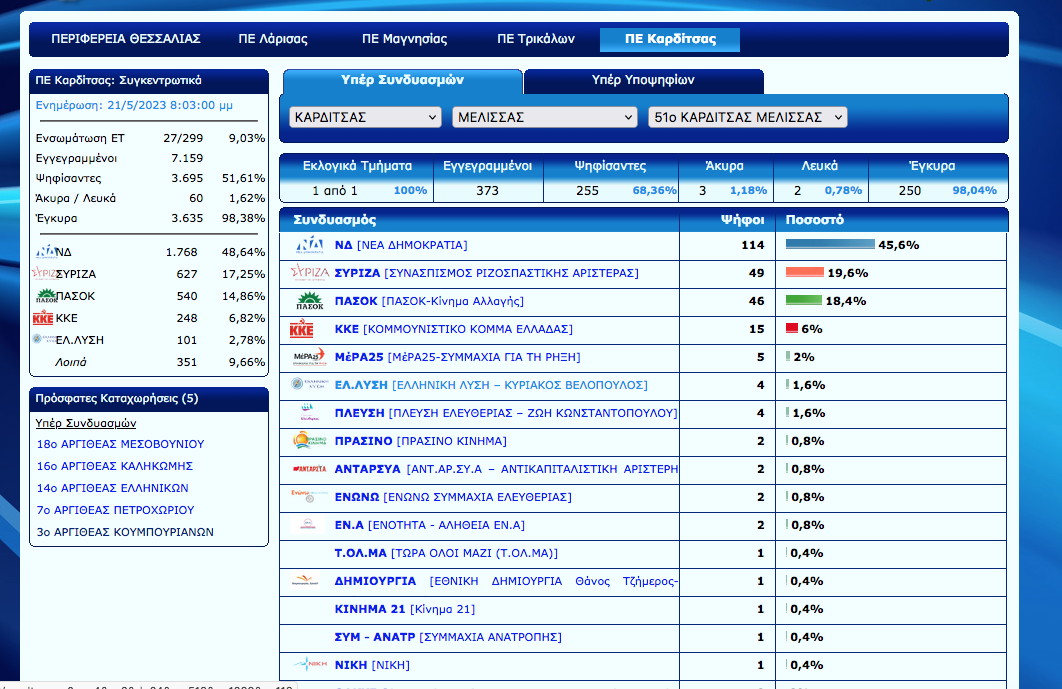Viewport: 1062px width, 689px height.
Task: Click the ΠΡΑΣΙΝΟ ΚΙΝΗΜΑ party logo
Action: click(x=309, y=441)
